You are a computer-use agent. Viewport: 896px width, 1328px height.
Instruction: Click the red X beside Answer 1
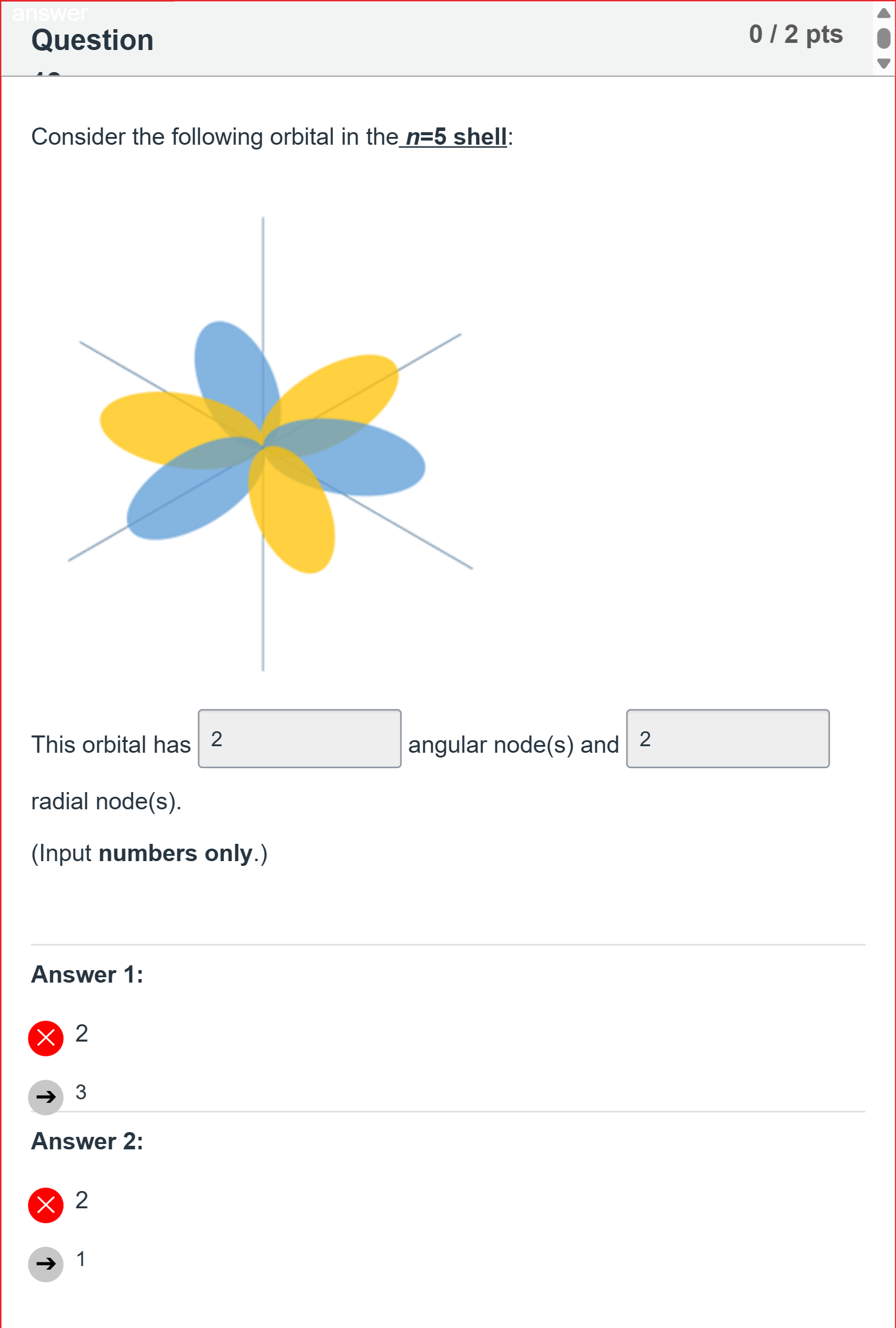click(x=46, y=1038)
